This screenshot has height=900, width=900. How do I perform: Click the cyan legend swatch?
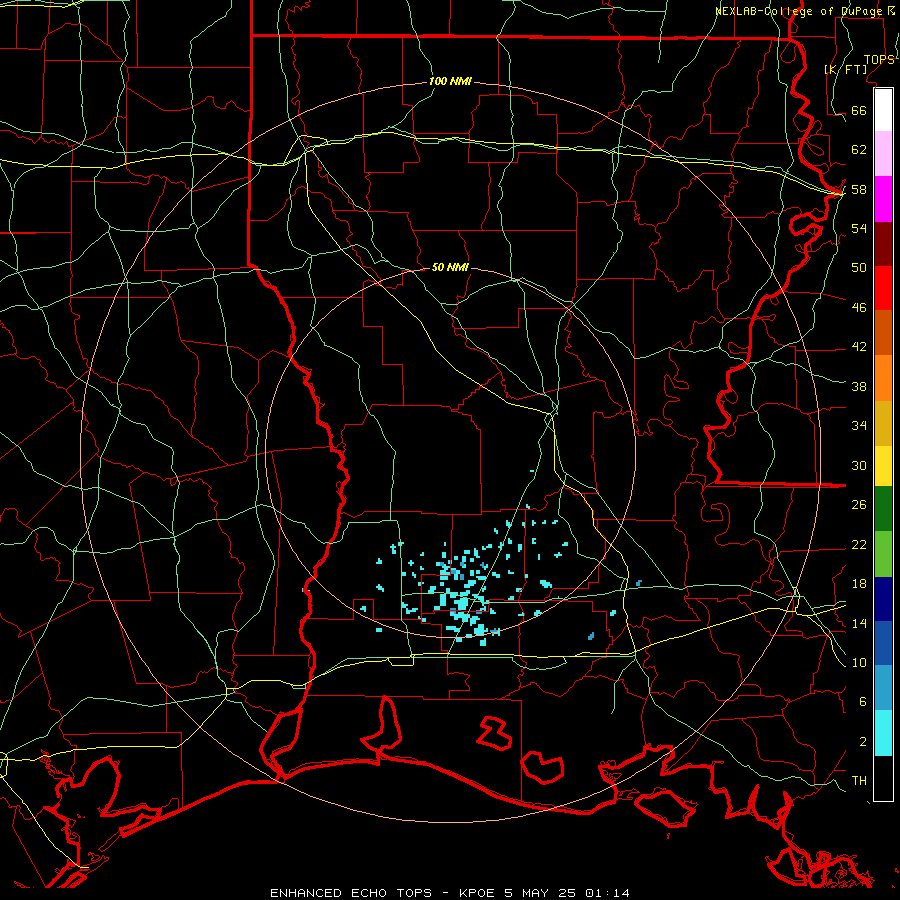tap(883, 733)
